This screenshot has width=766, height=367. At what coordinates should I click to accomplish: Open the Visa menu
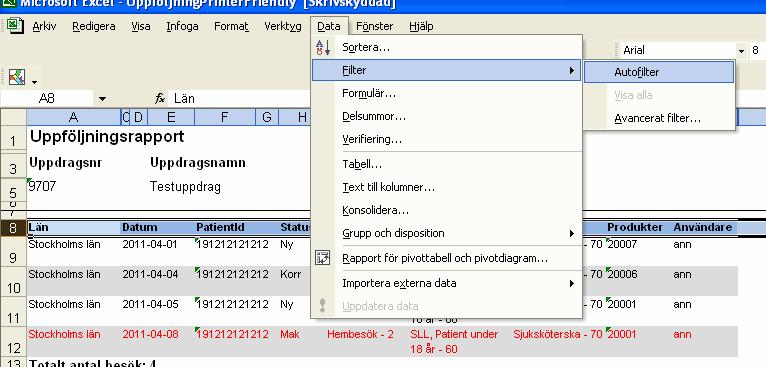tap(141, 26)
